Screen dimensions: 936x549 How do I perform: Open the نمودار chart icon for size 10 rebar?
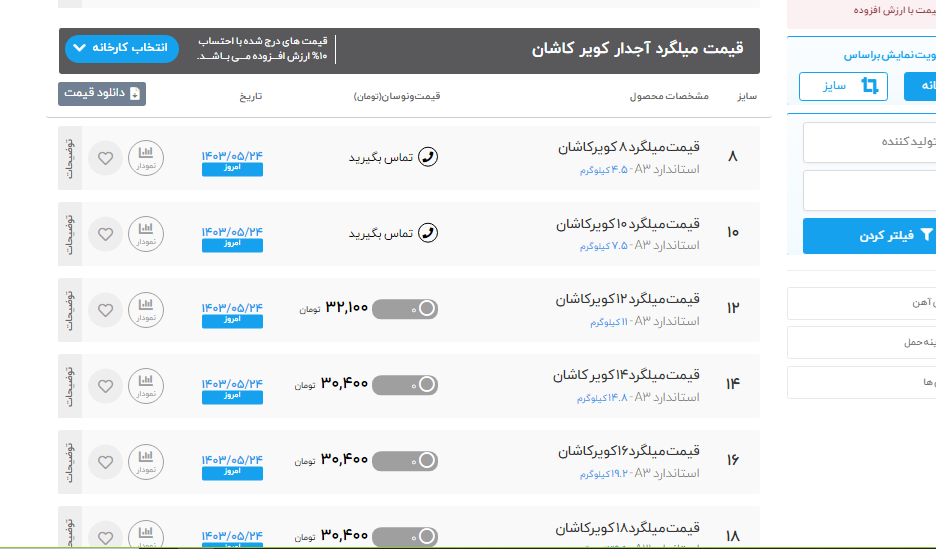pyautogui.click(x=146, y=234)
